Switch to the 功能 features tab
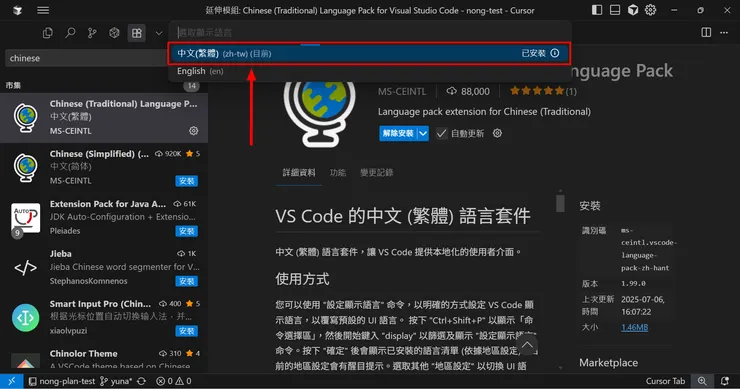Image resolution: width=740 pixels, height=389 pixels. (x=338, y=172)
